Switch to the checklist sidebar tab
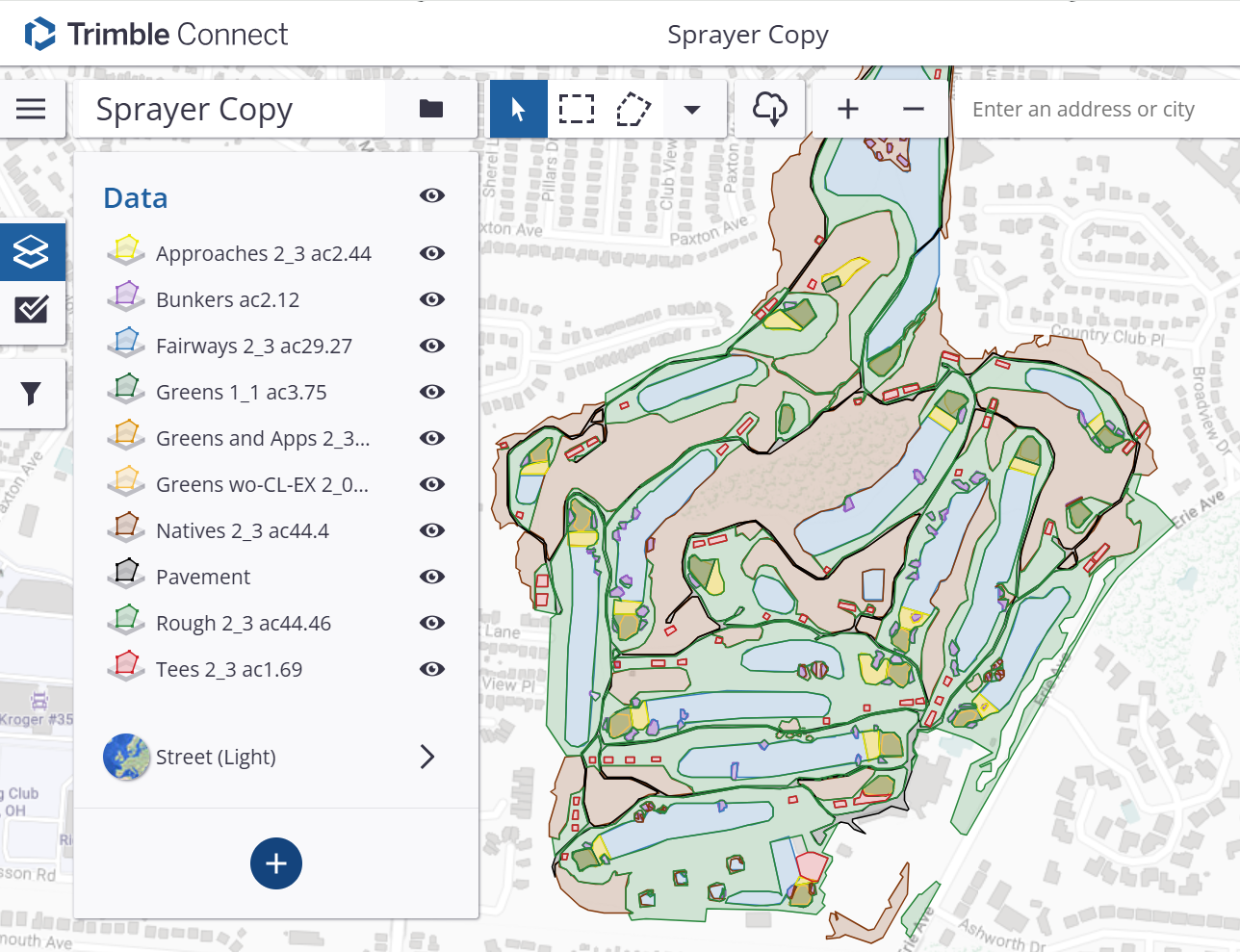Image resolution: width=1240 pixels, height=952 pixels. 31,309
